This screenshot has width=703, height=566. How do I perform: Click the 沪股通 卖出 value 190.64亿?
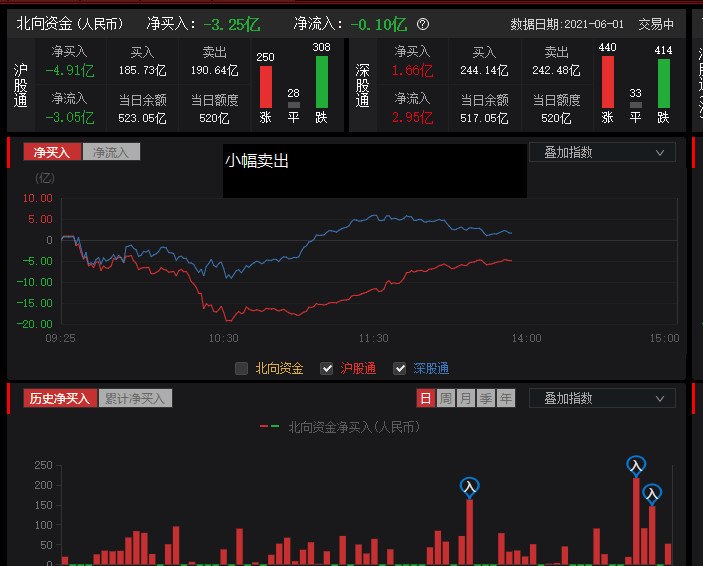point(215,70)
